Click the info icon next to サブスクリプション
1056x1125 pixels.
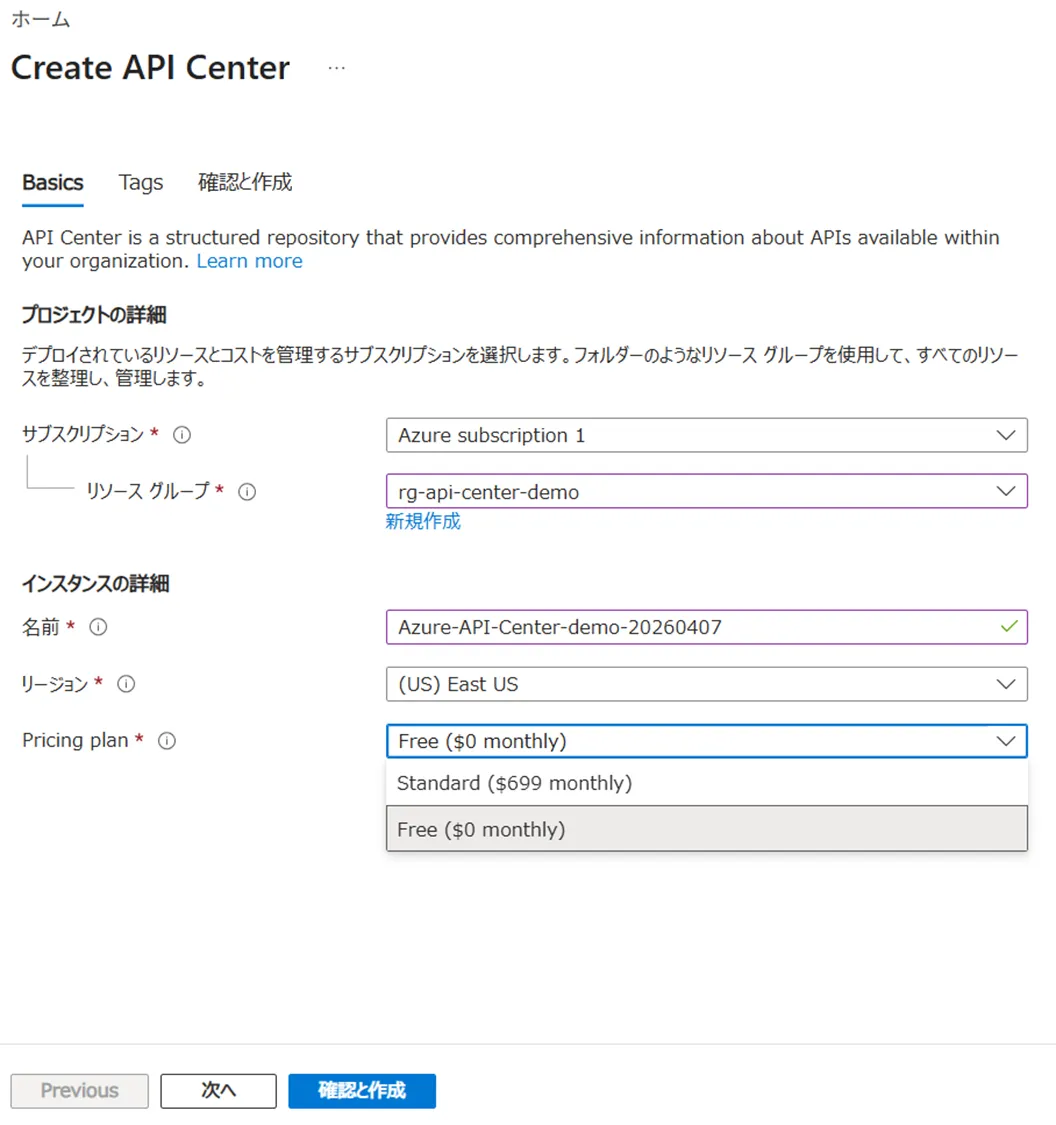[182, 435]
